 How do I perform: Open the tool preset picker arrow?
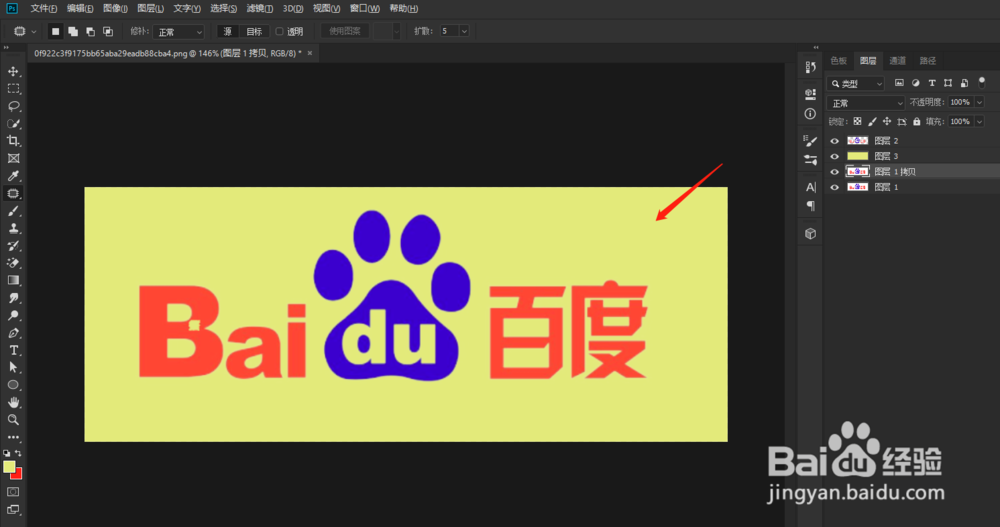coord(34,31)
